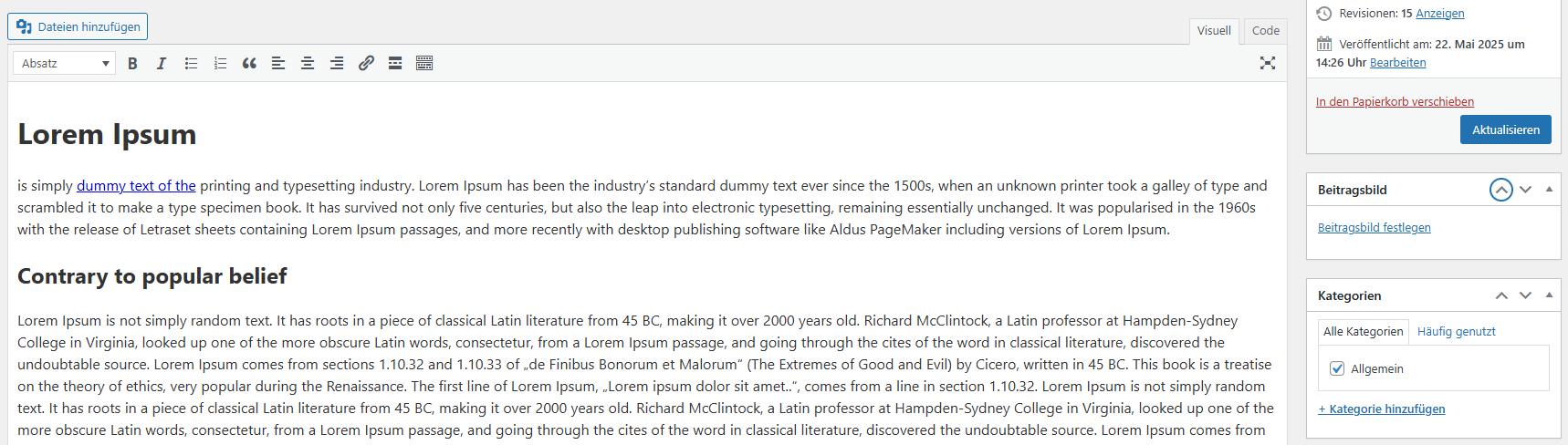
Task: Toggle bold formatting in editor toolbar
Action: pos(132,63)
